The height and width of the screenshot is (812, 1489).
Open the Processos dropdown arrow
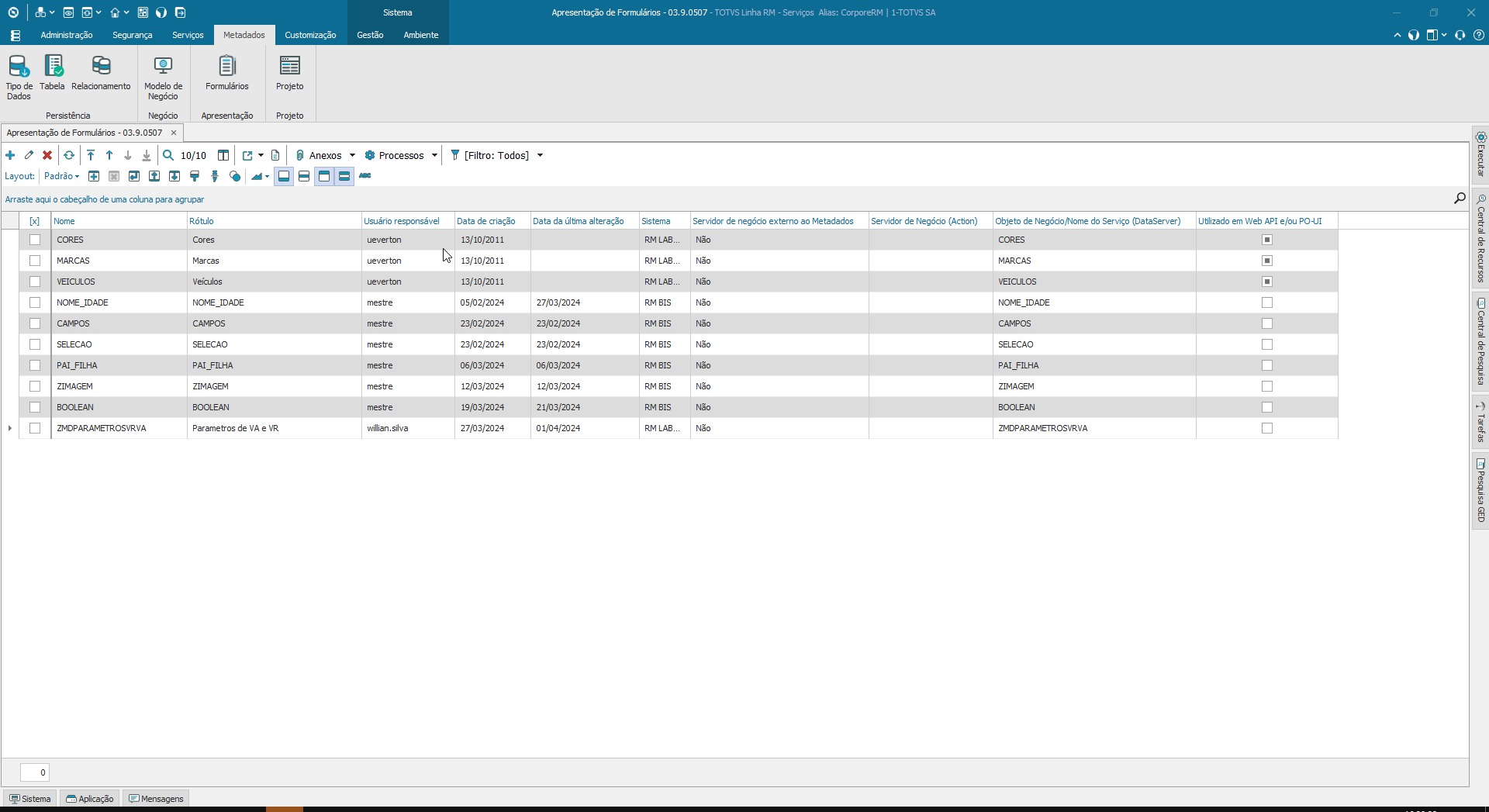point(434,155)
